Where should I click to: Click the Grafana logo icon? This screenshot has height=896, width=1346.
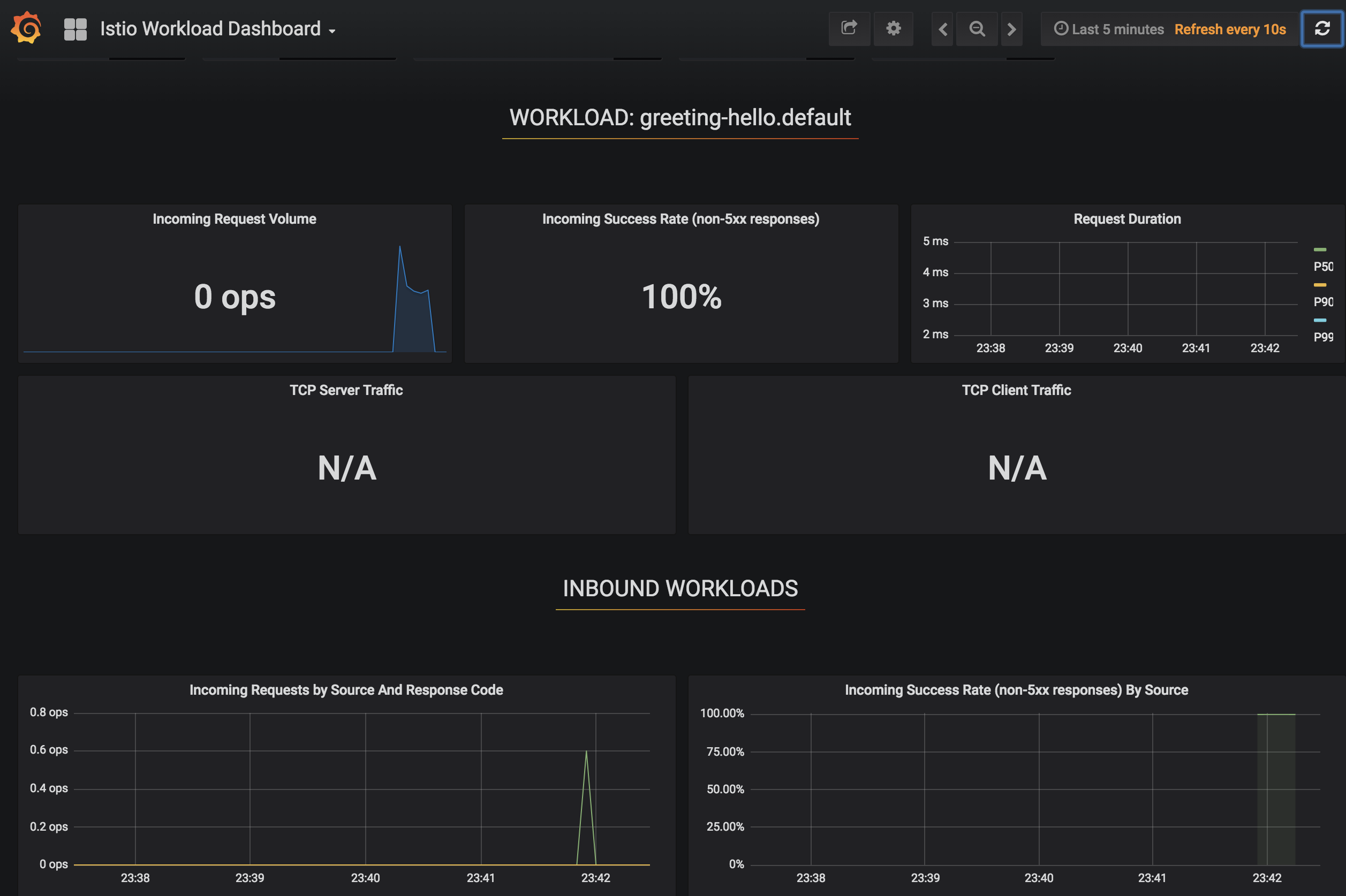pyautogui.click(x=26, y=28)
